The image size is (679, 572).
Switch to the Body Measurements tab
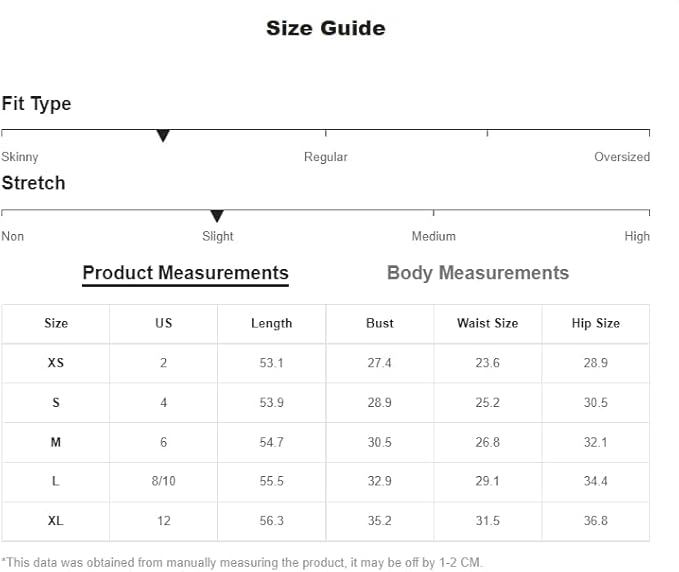pos(478,273)
